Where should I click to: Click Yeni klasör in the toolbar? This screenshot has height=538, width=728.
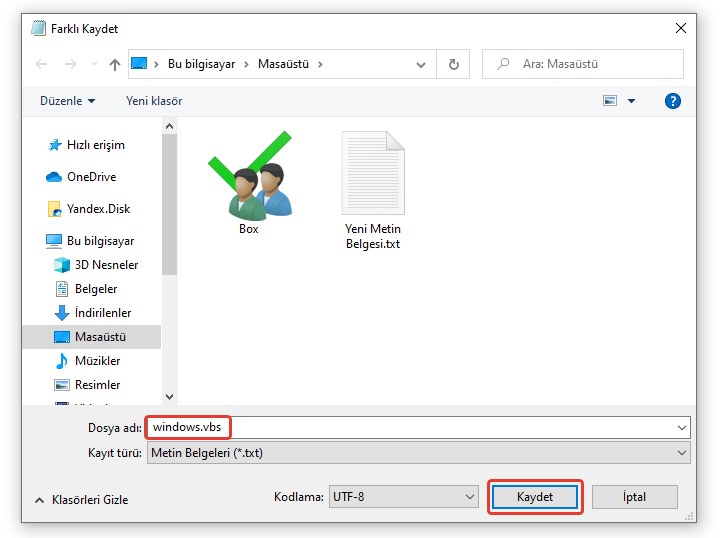(x=154, y=101)
